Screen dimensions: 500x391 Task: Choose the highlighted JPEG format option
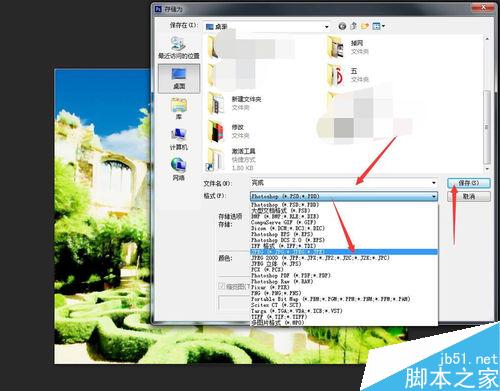click(x=344, y=252)
